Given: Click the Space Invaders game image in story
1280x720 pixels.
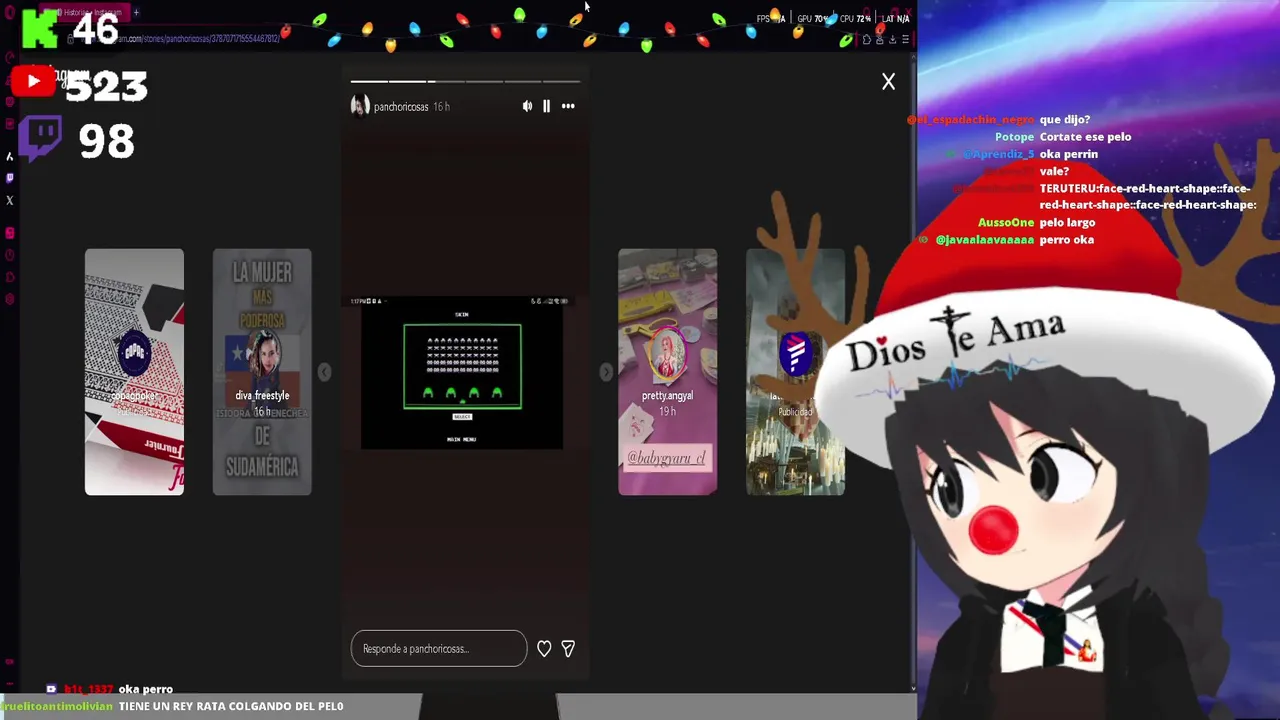Looking at the screenshot, I should pyautogui.click(x=462, y=372).
